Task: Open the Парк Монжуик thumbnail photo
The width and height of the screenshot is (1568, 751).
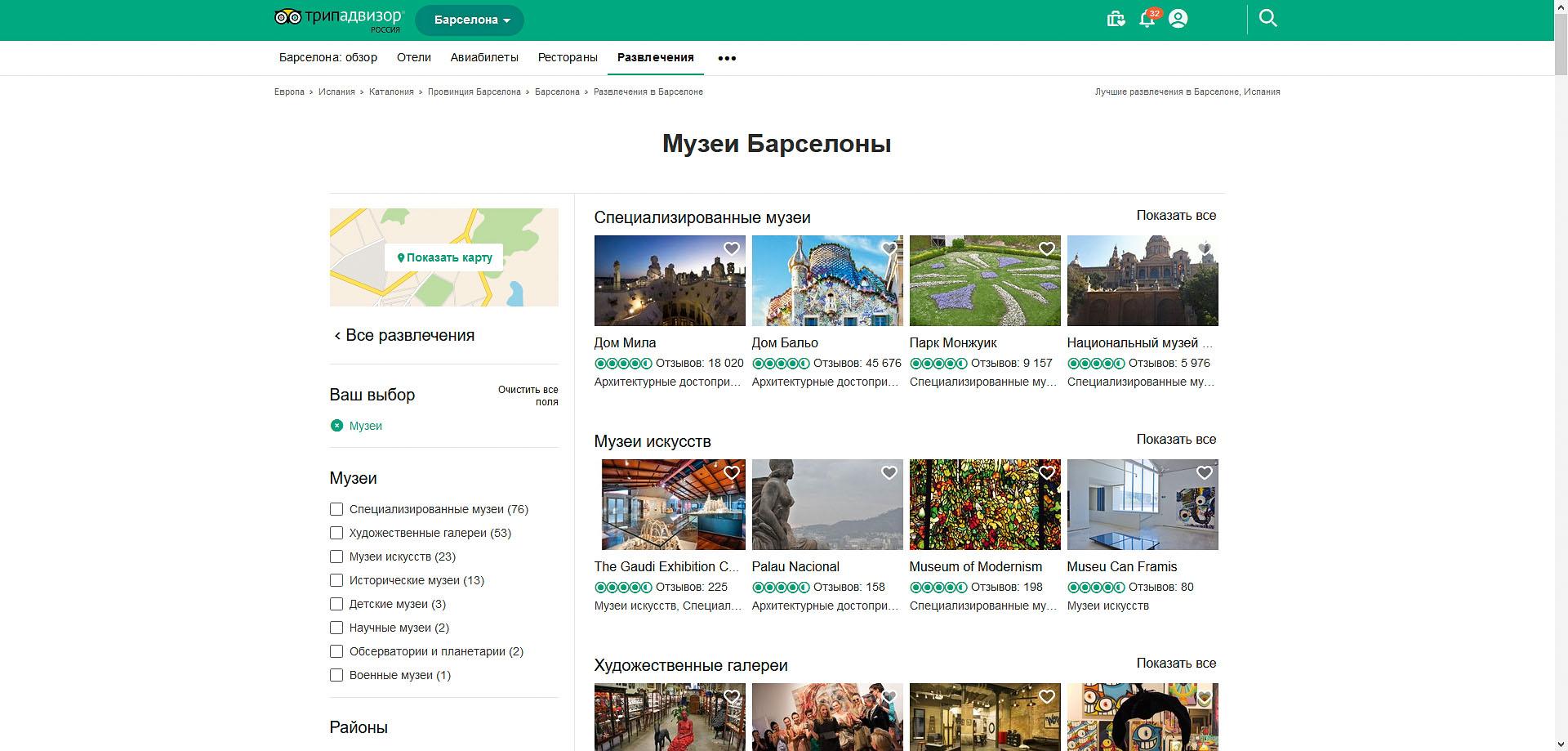Action: [x=985, y=281]
